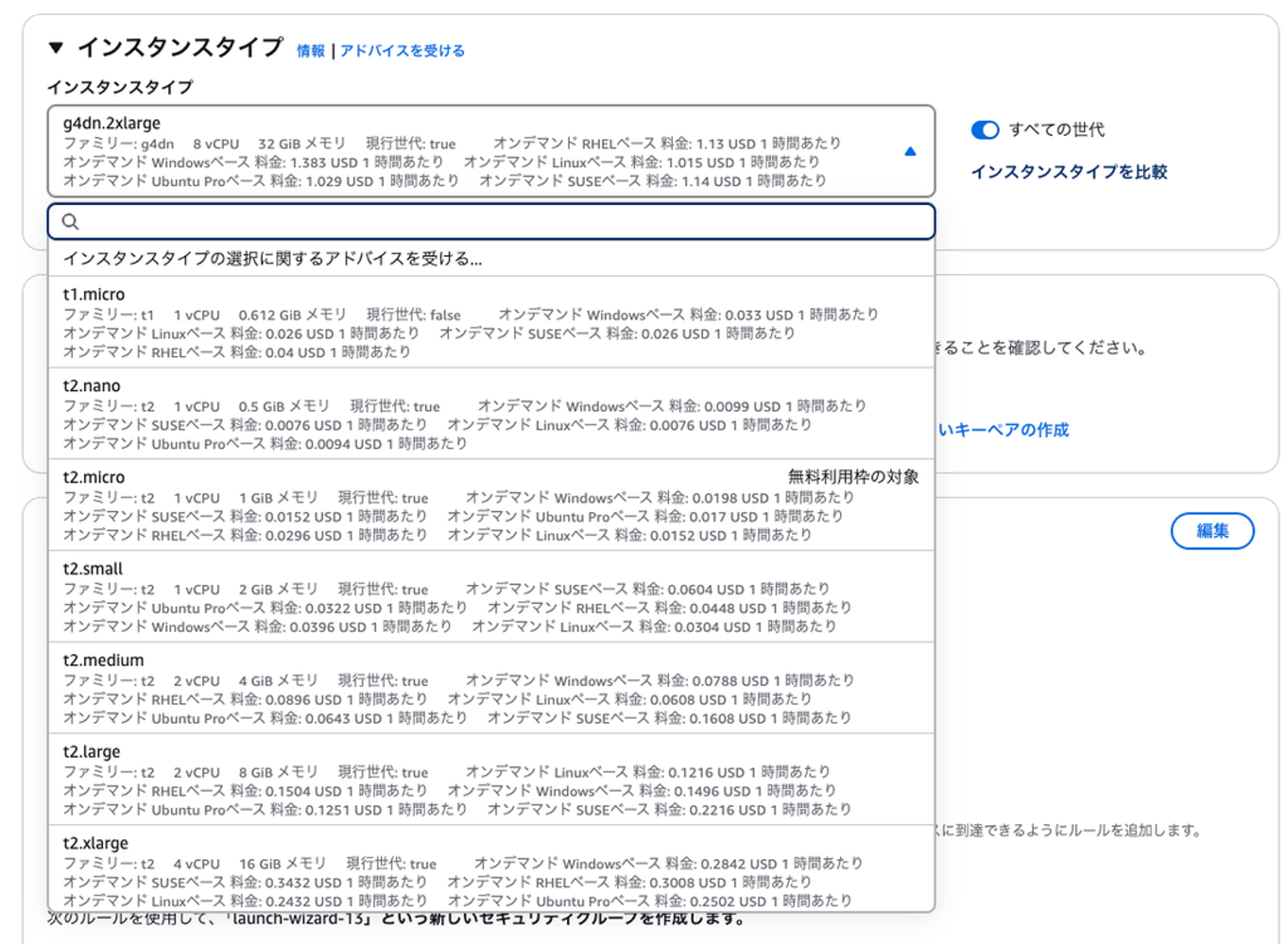Select the t2.small instance type

(x=491, y=596)
